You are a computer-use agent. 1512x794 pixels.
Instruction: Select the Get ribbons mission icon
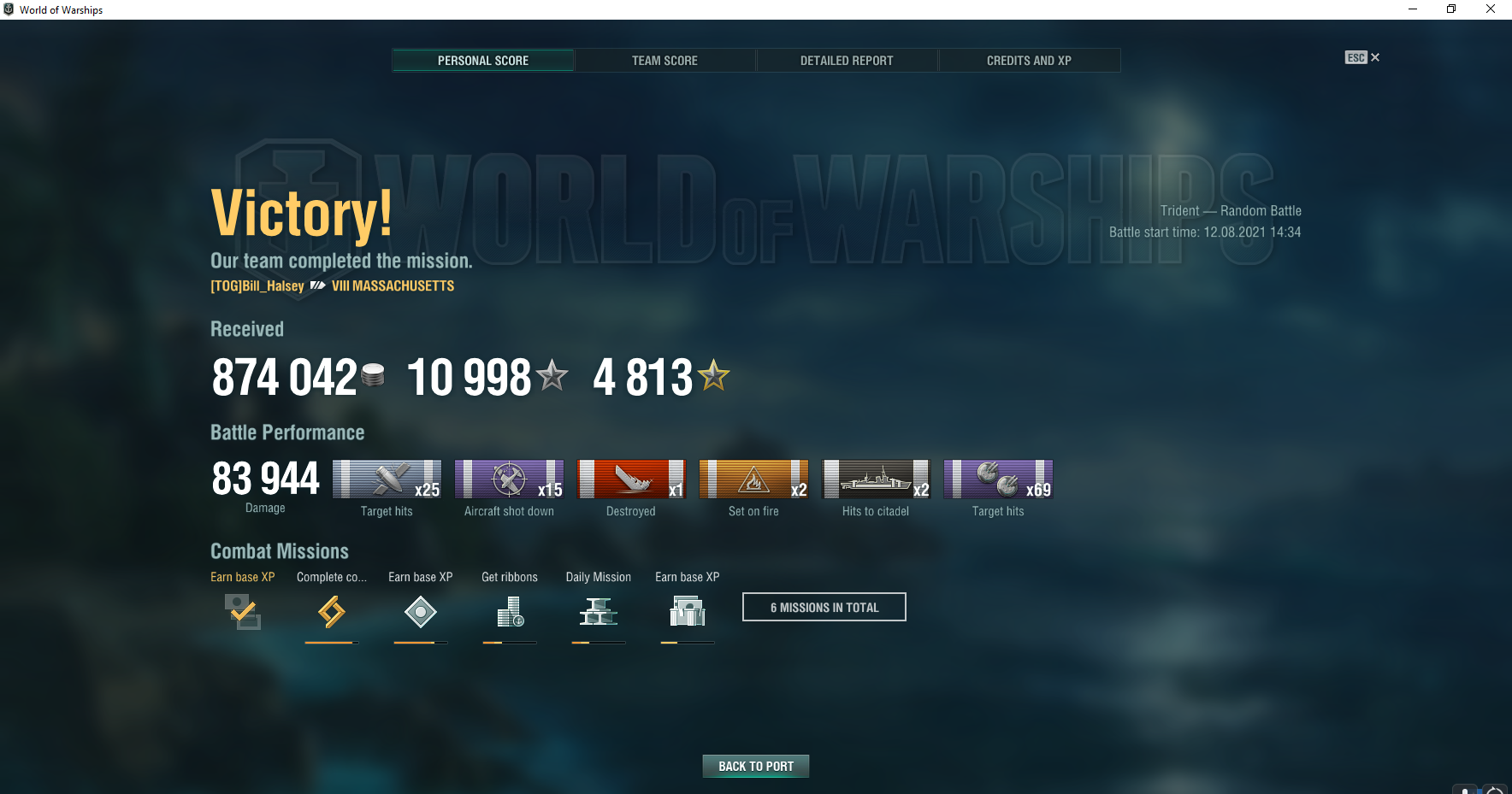[x=510, y=612]
